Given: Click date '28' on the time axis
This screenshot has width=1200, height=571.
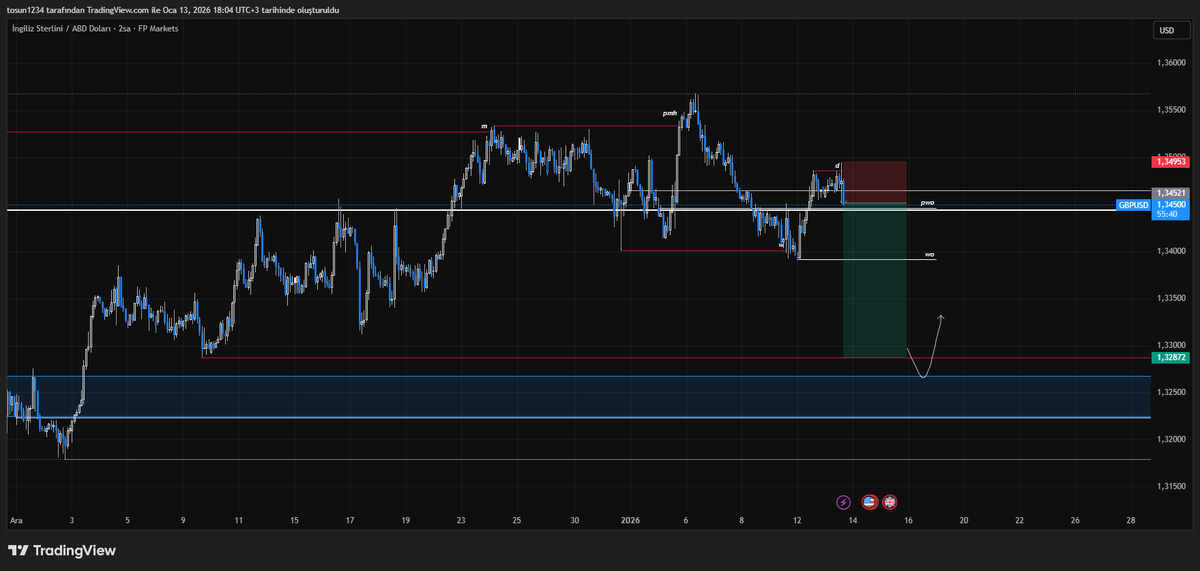Looking at the screenshot, I should 1131,521.
